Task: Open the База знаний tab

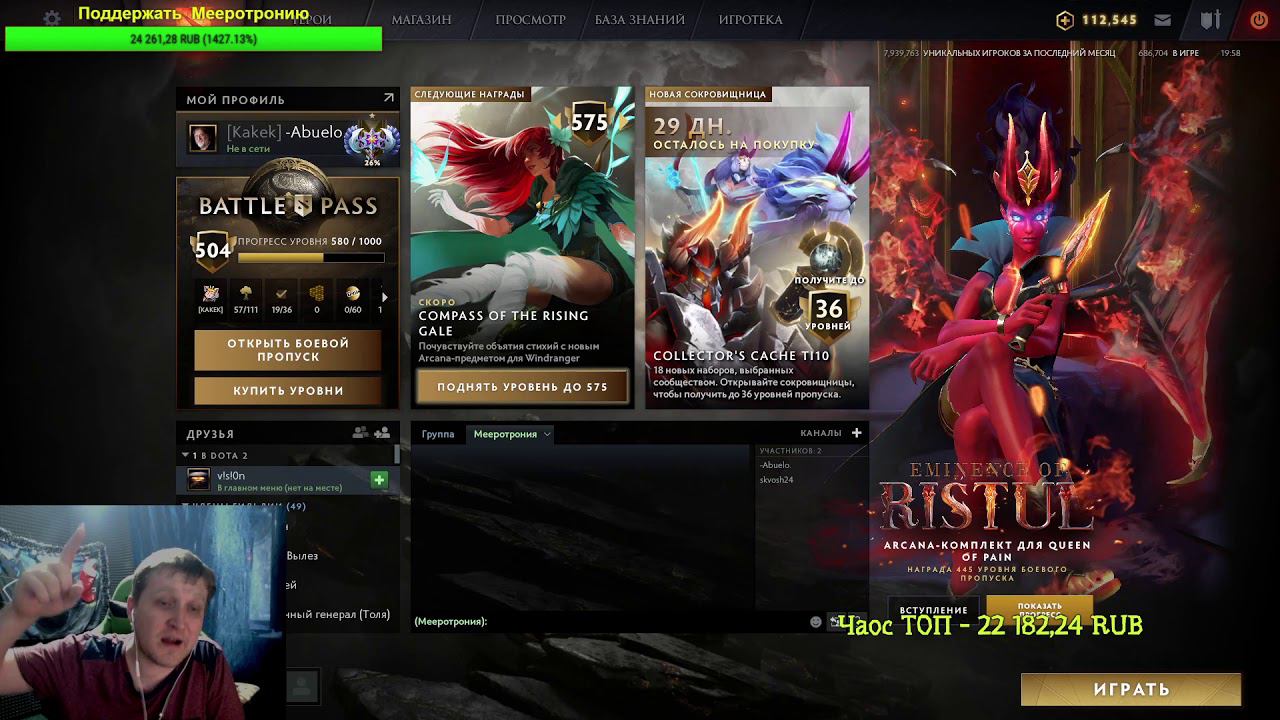Action: pyautogui.click(x=640, y=19)
